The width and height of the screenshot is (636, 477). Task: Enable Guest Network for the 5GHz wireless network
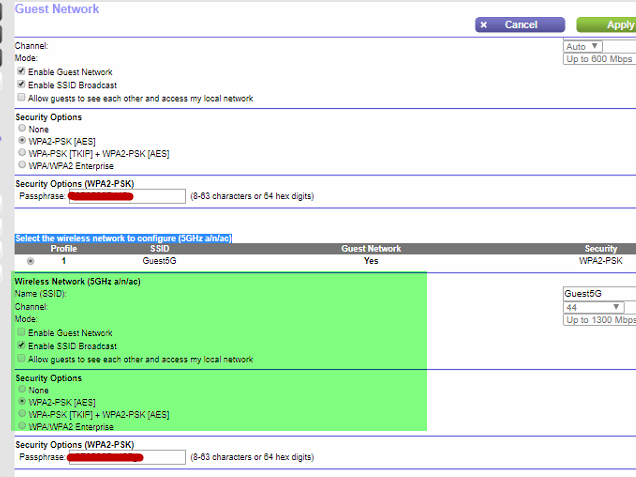(22, 333)
